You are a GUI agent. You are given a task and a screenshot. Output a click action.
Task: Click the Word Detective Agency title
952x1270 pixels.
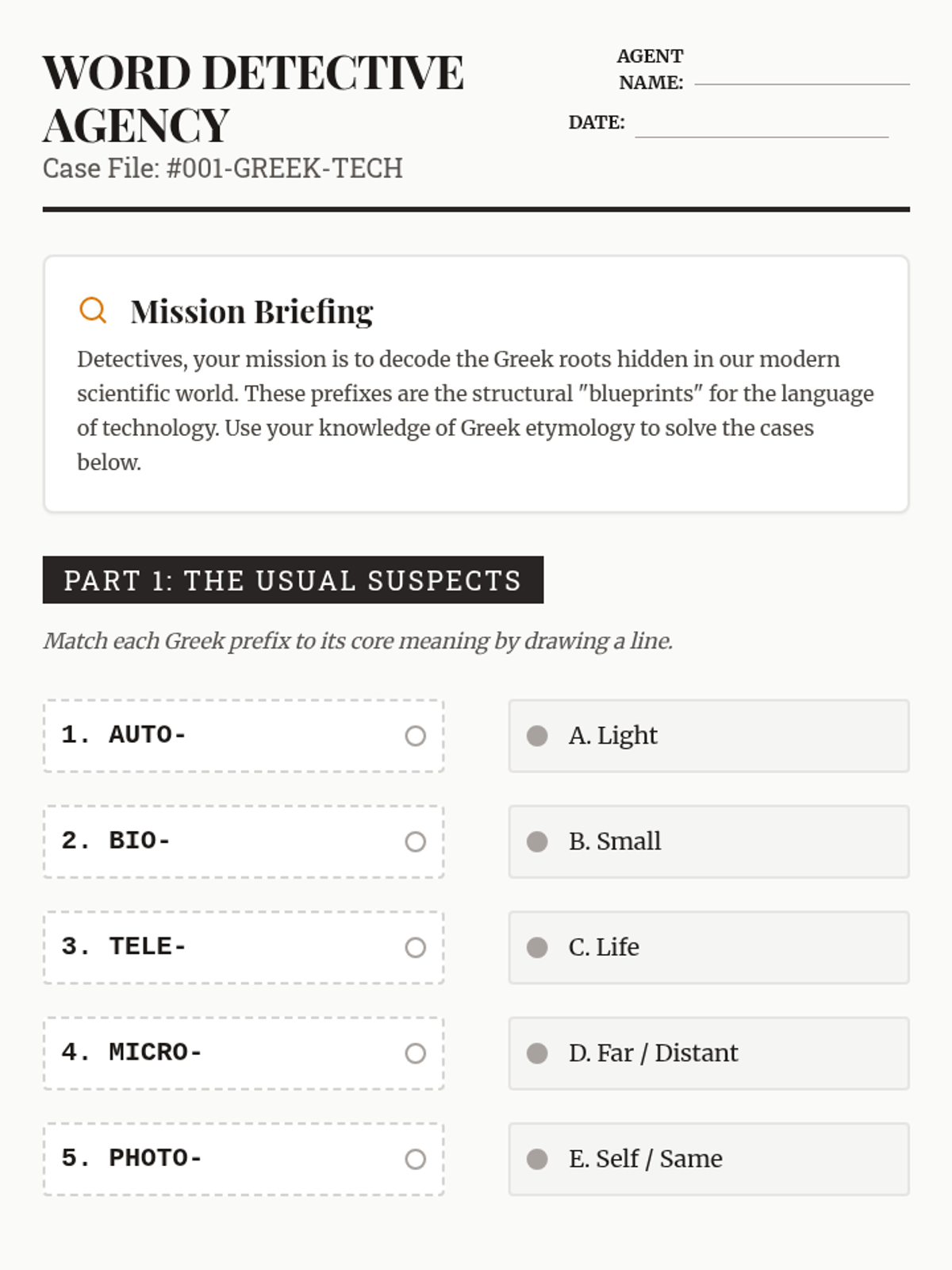[253, 98]
